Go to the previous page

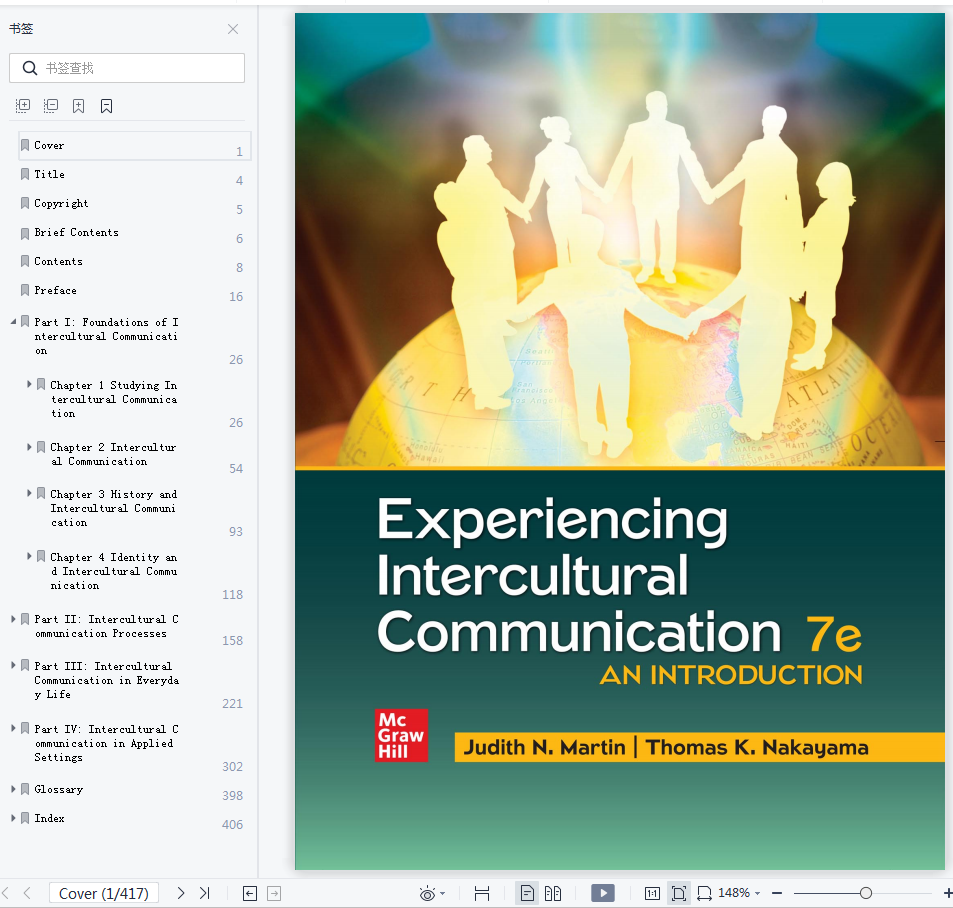[27, 893]
